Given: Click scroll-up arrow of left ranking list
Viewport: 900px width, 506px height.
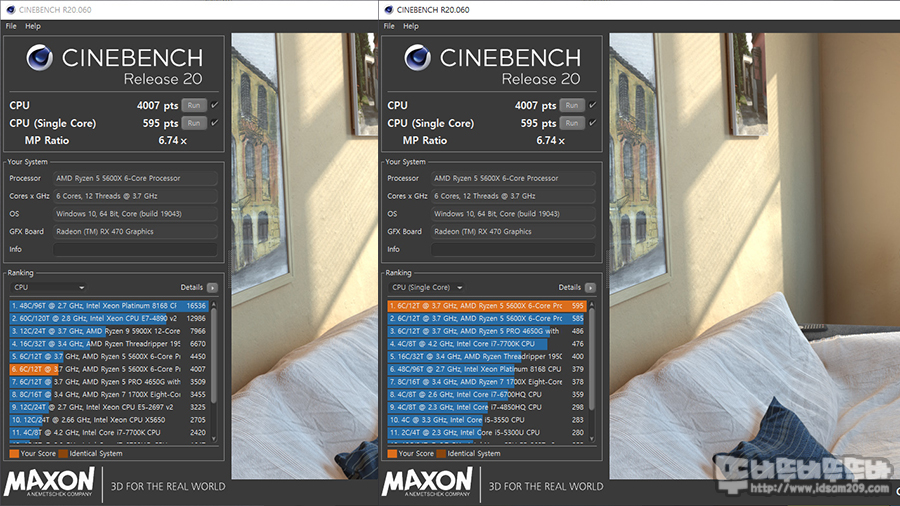Looking at the screenshot, I should click(x=214, y=304).
